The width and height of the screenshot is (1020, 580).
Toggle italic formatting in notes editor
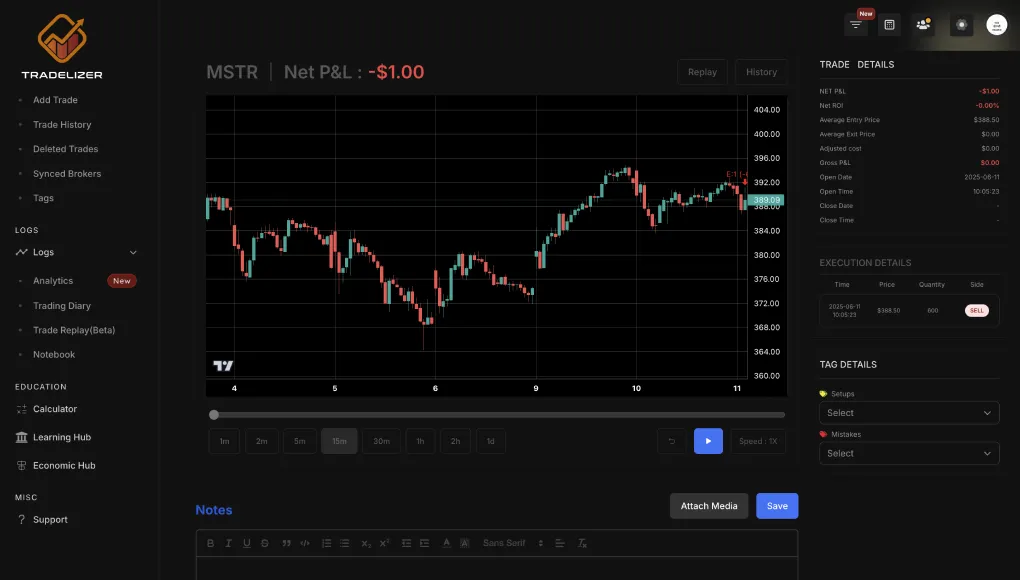point(229,543)
